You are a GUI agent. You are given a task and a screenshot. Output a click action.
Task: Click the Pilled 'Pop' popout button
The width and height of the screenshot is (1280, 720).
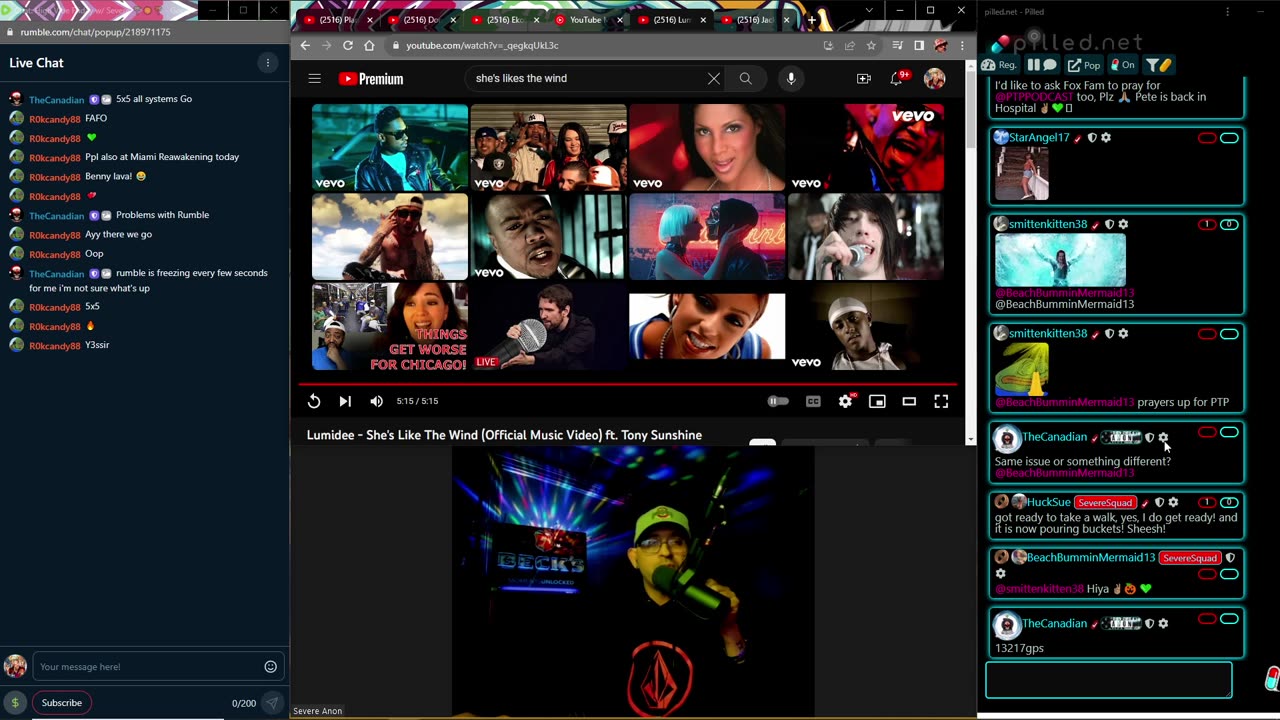[x=1084, y=65]
